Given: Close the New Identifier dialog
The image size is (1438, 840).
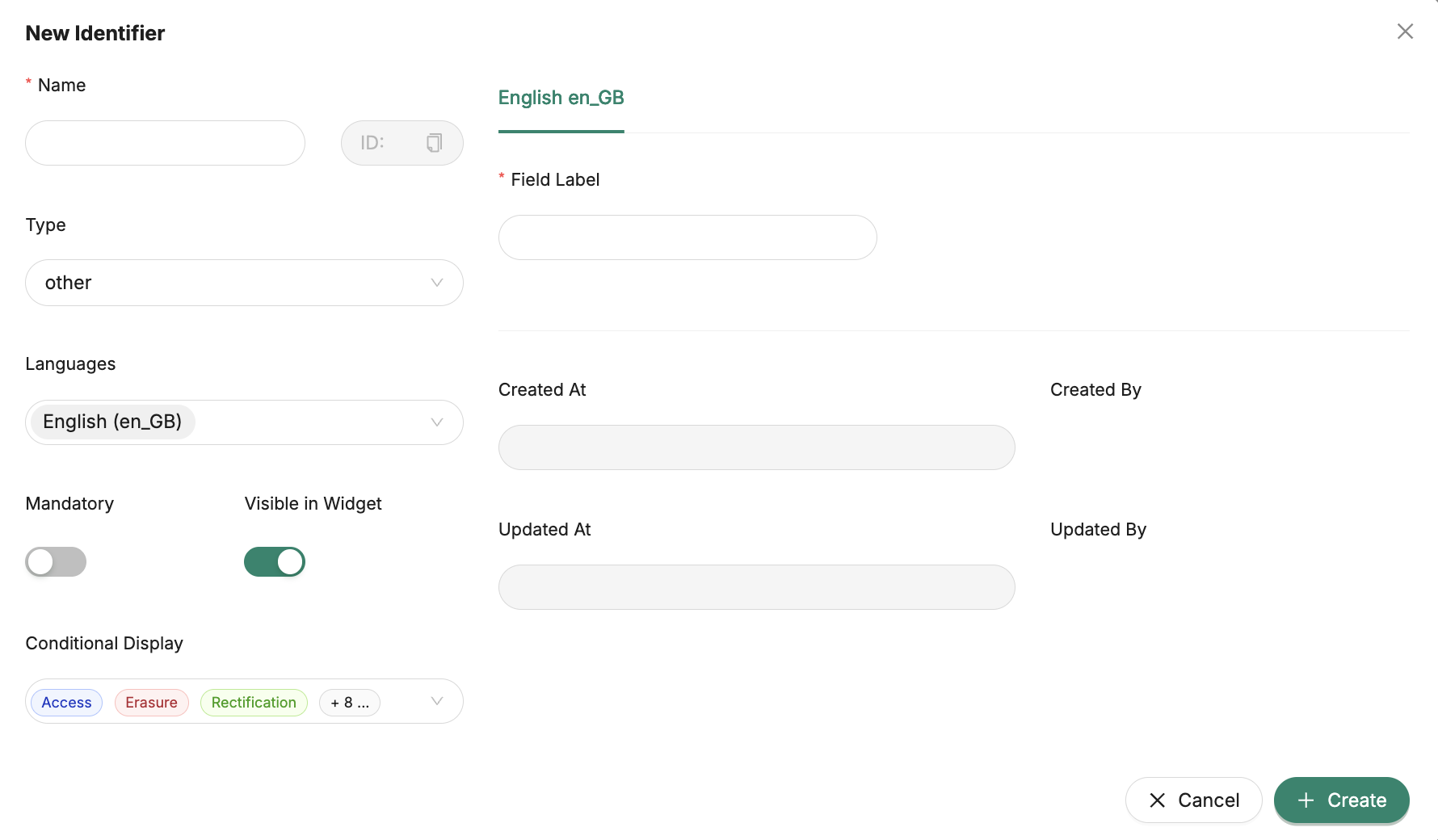Looking at the screenshot, I should pyautogui.click(x=1405, y=31).
